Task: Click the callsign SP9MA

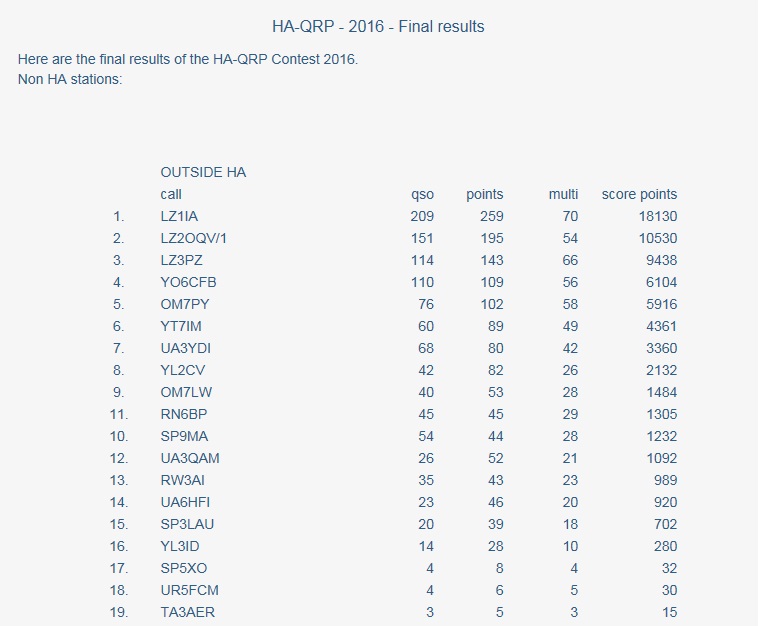Action: pyautogui.click(x=184, y=436)
